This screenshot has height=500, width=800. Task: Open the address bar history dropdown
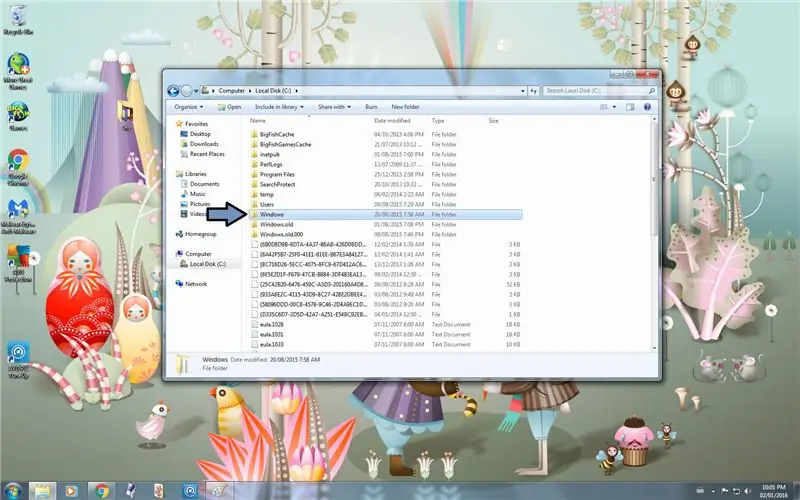(523, 91)
